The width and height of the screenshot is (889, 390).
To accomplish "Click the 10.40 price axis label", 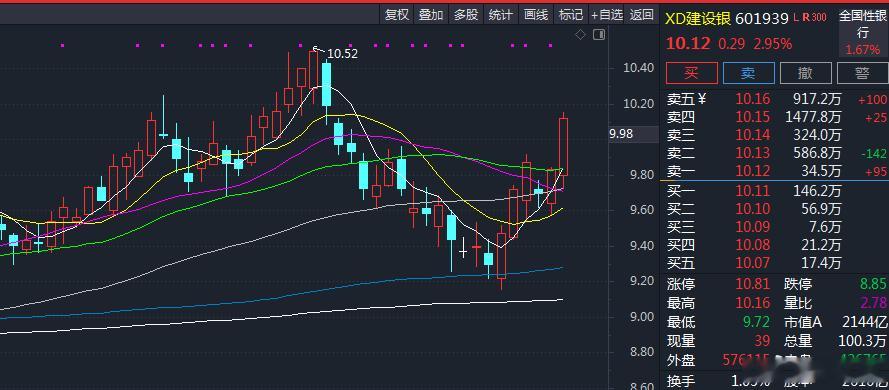I will point(638,69).
